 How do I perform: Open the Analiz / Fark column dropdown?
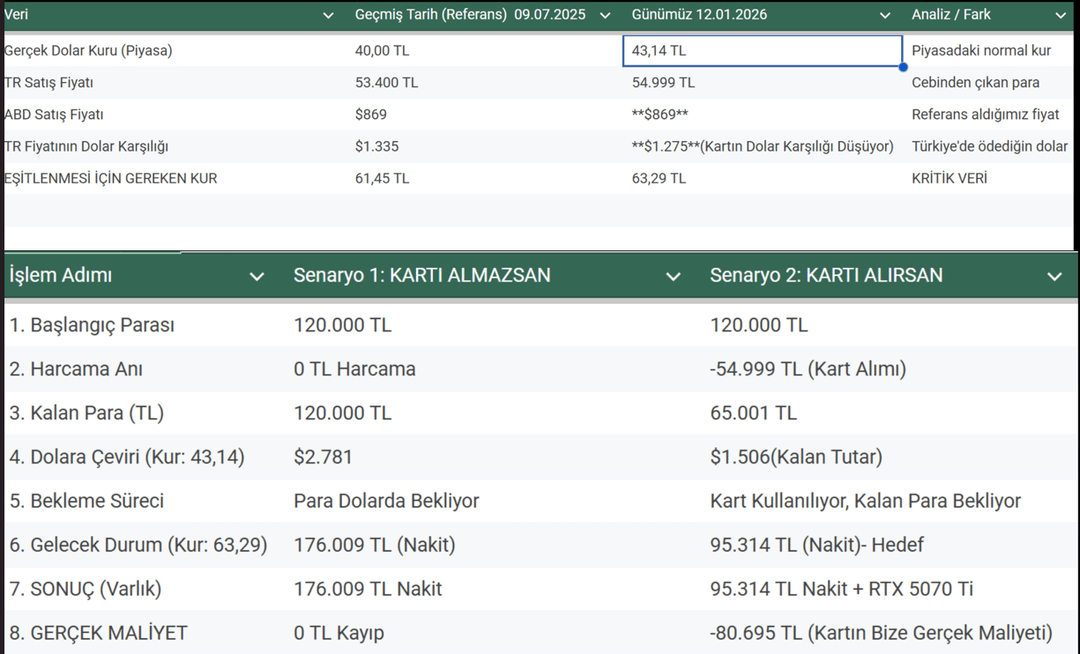pyautogui.click(x=1061, y=16)
